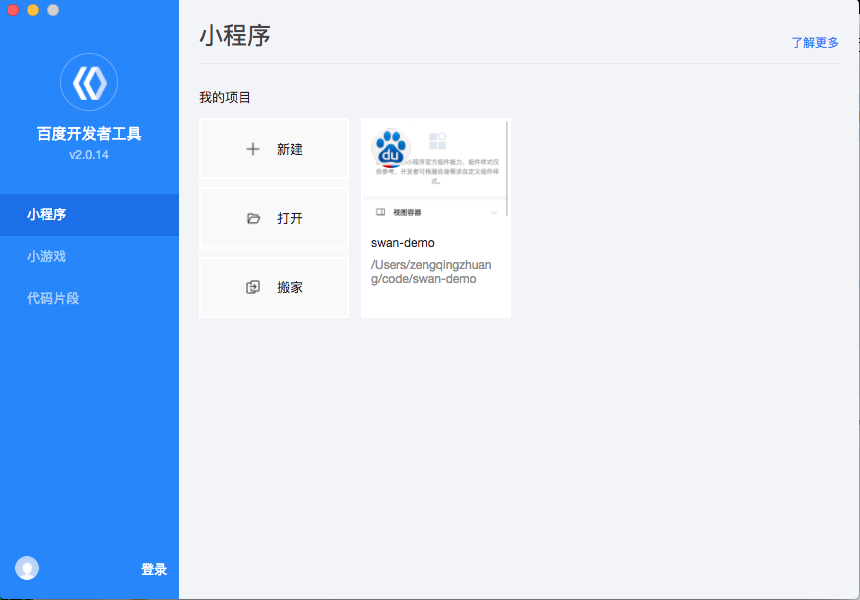Click the 登录 login link

pos(154,569)
